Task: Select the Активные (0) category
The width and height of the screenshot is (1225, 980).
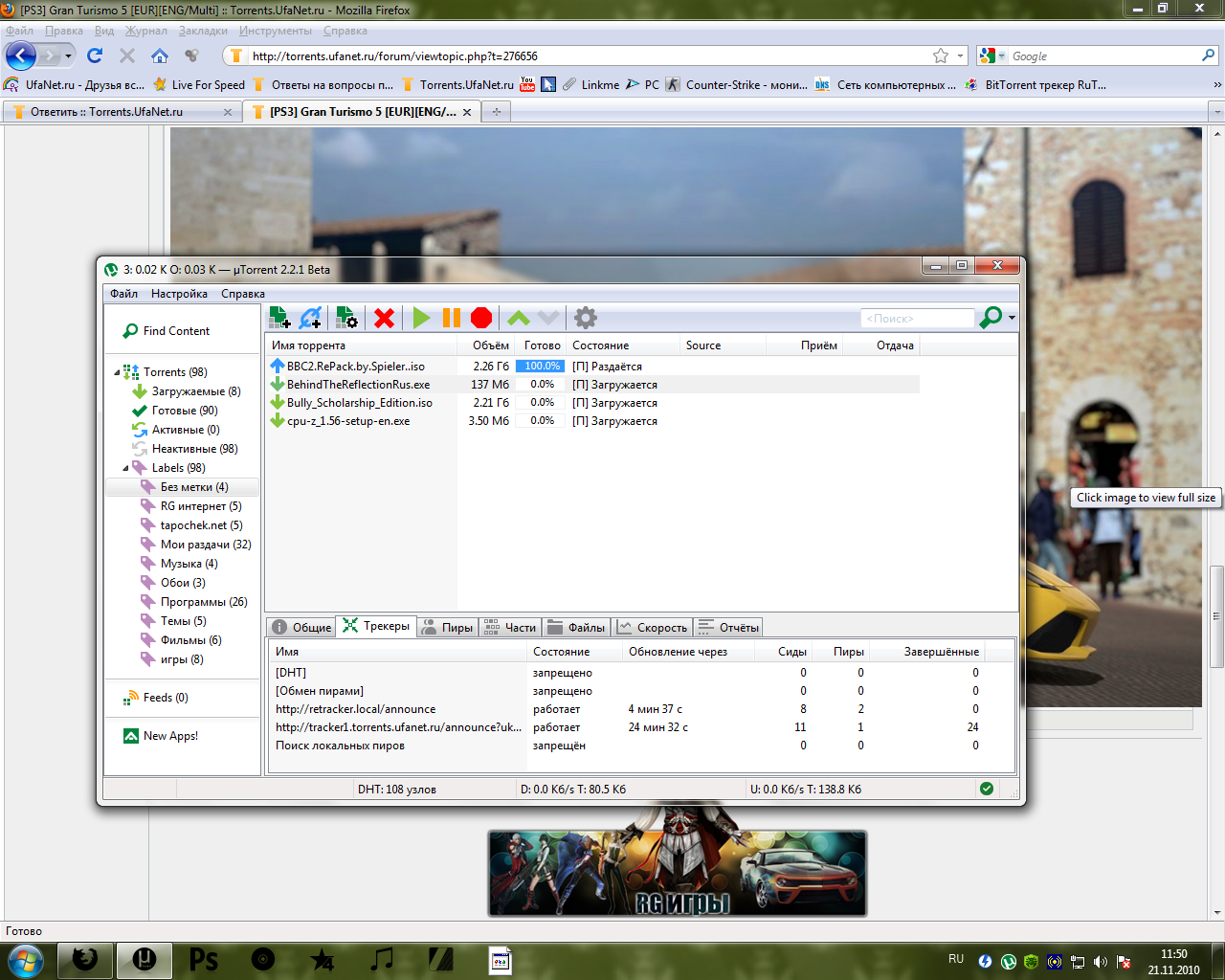Action: point(176,430)
